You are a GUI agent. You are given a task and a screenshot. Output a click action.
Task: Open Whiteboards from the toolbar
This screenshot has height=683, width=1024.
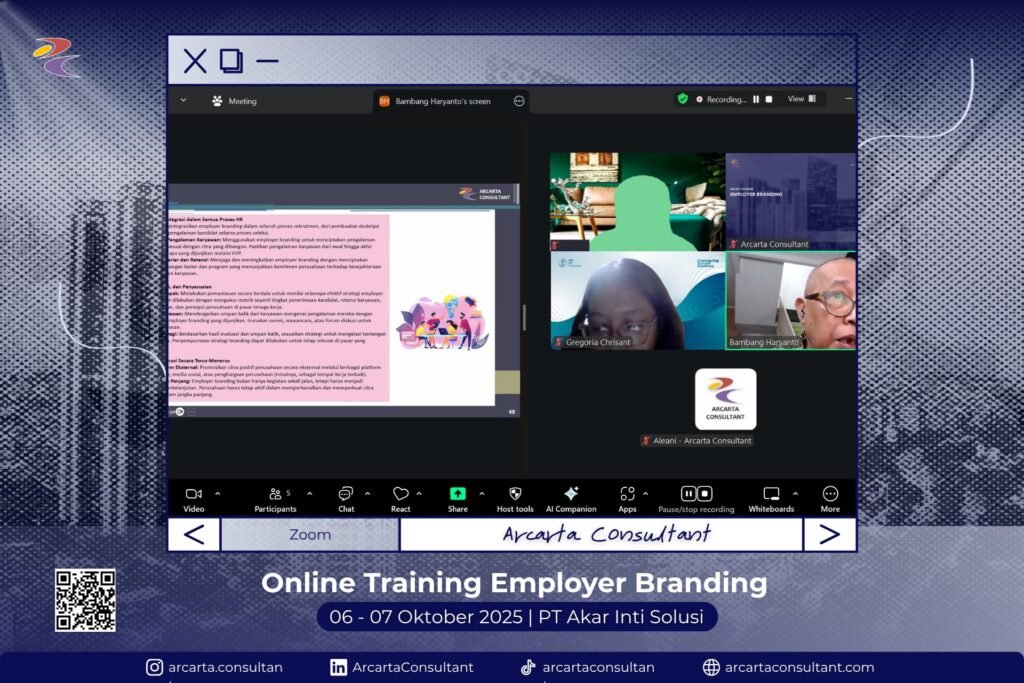[x=771, y=494]
